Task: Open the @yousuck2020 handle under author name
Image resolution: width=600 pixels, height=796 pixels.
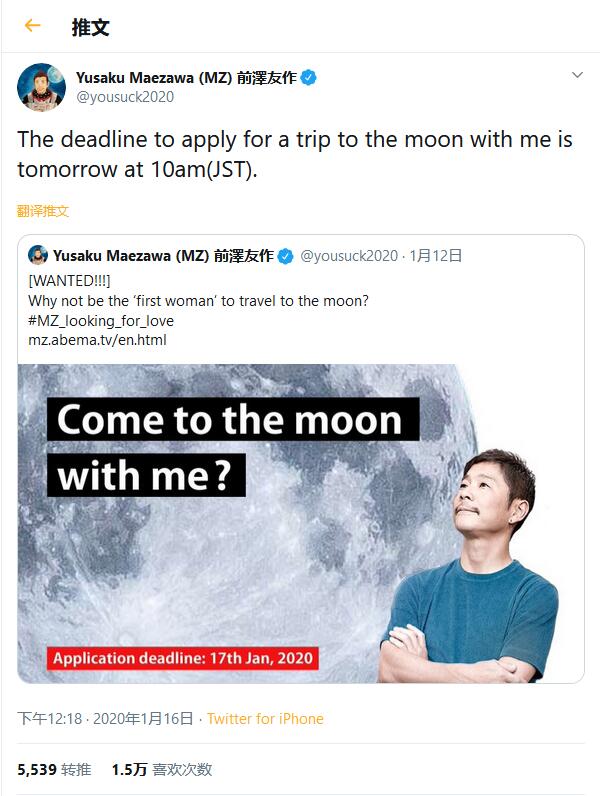Action: pyautogui.click(x=125, y=97)
